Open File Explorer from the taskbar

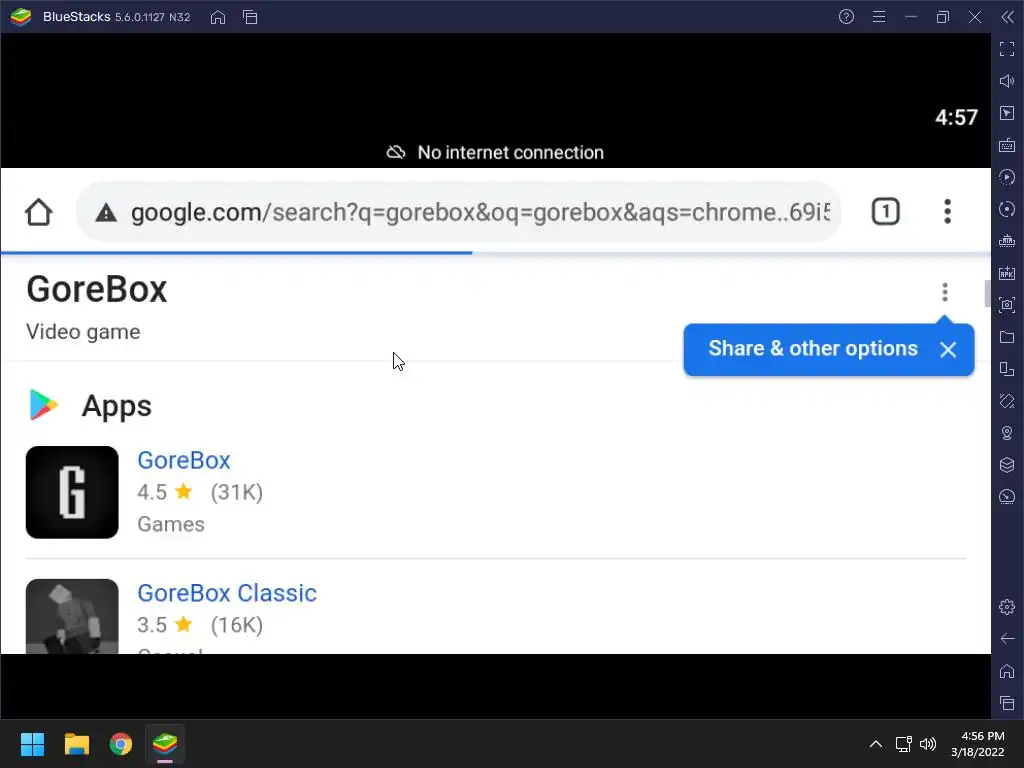76,744
